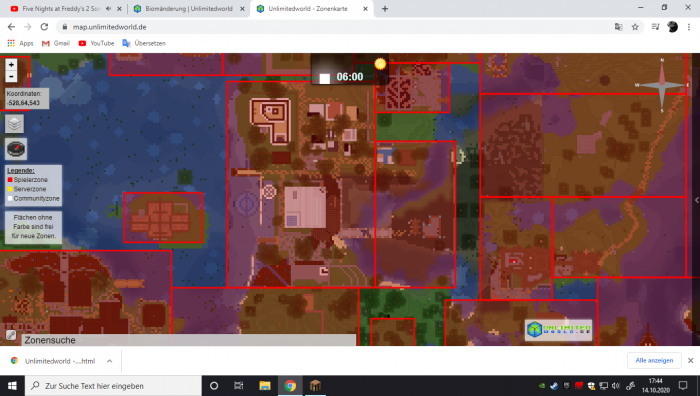Click the white Communityzone legend swatch
The image size is (700, 396).
coord(10,199)
